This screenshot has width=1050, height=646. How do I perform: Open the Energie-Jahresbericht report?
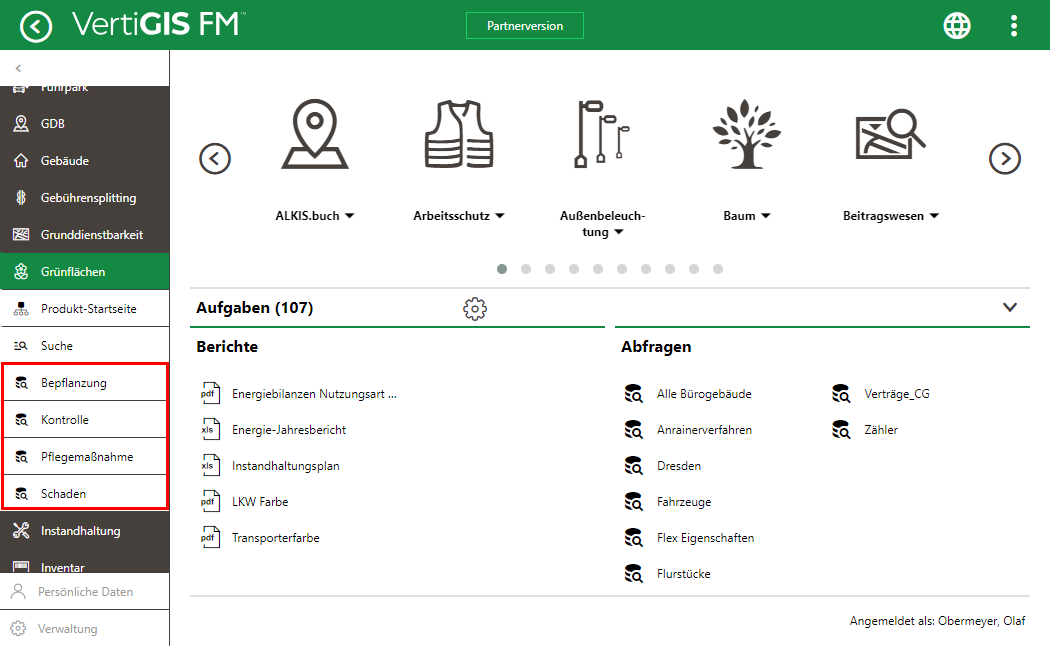[x=289, y=430]
